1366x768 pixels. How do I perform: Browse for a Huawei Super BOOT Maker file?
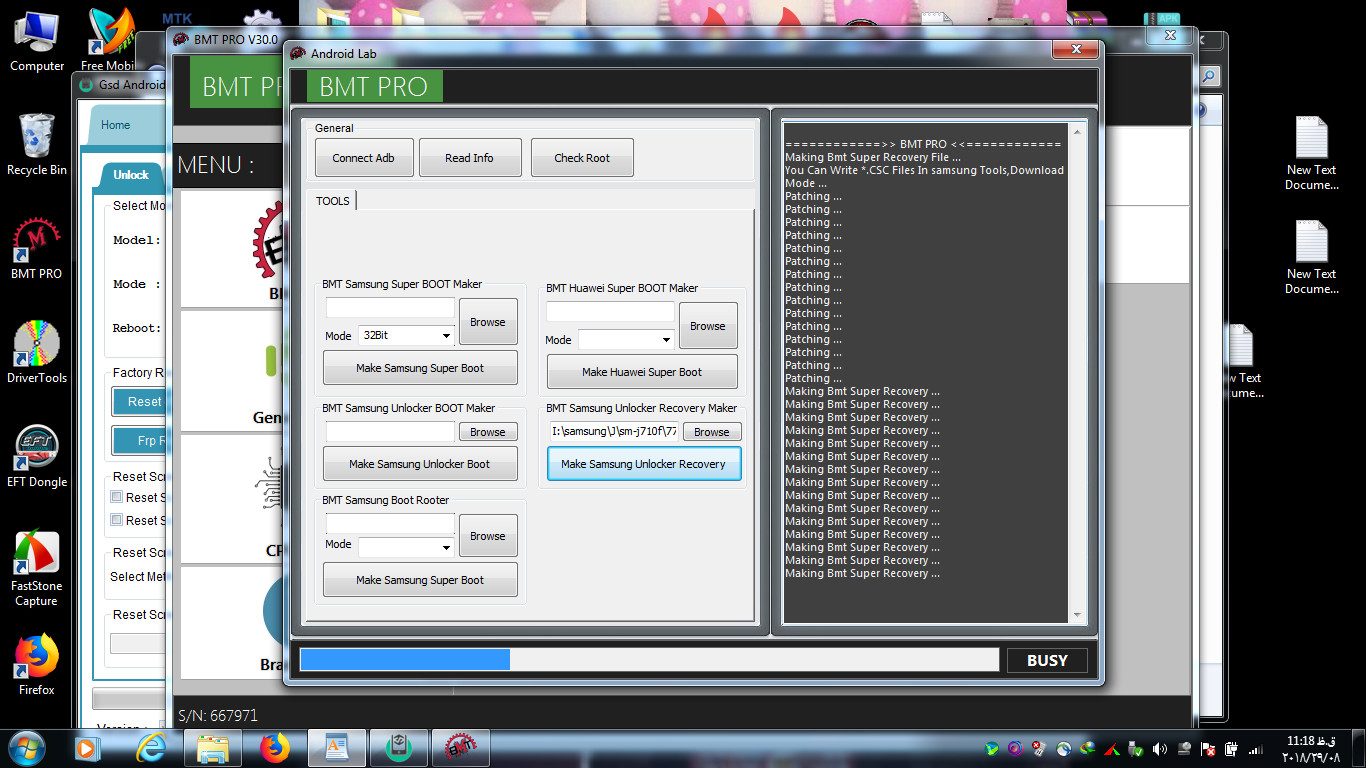coord(708,326)
